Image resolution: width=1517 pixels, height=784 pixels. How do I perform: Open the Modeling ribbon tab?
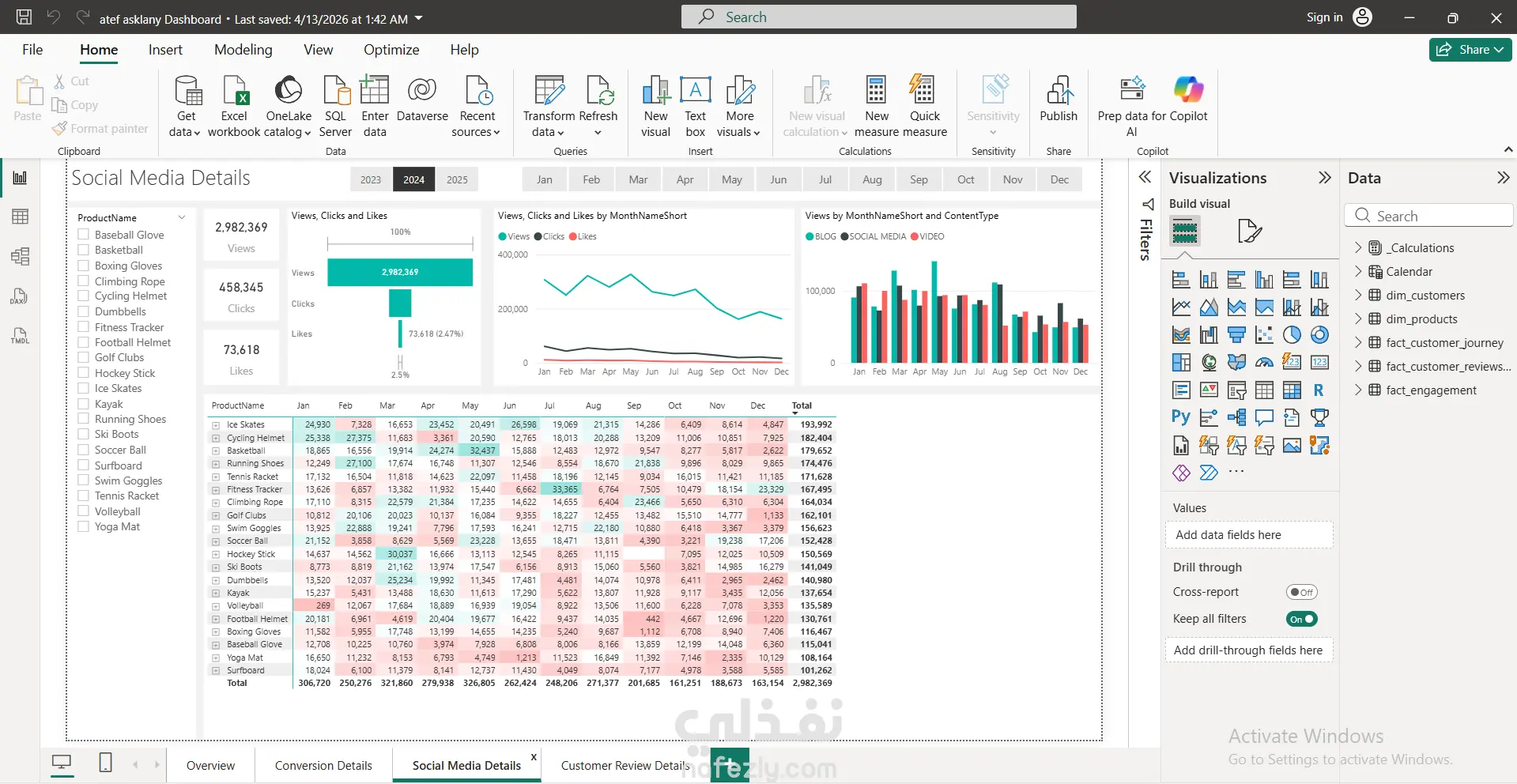[243, 50]
